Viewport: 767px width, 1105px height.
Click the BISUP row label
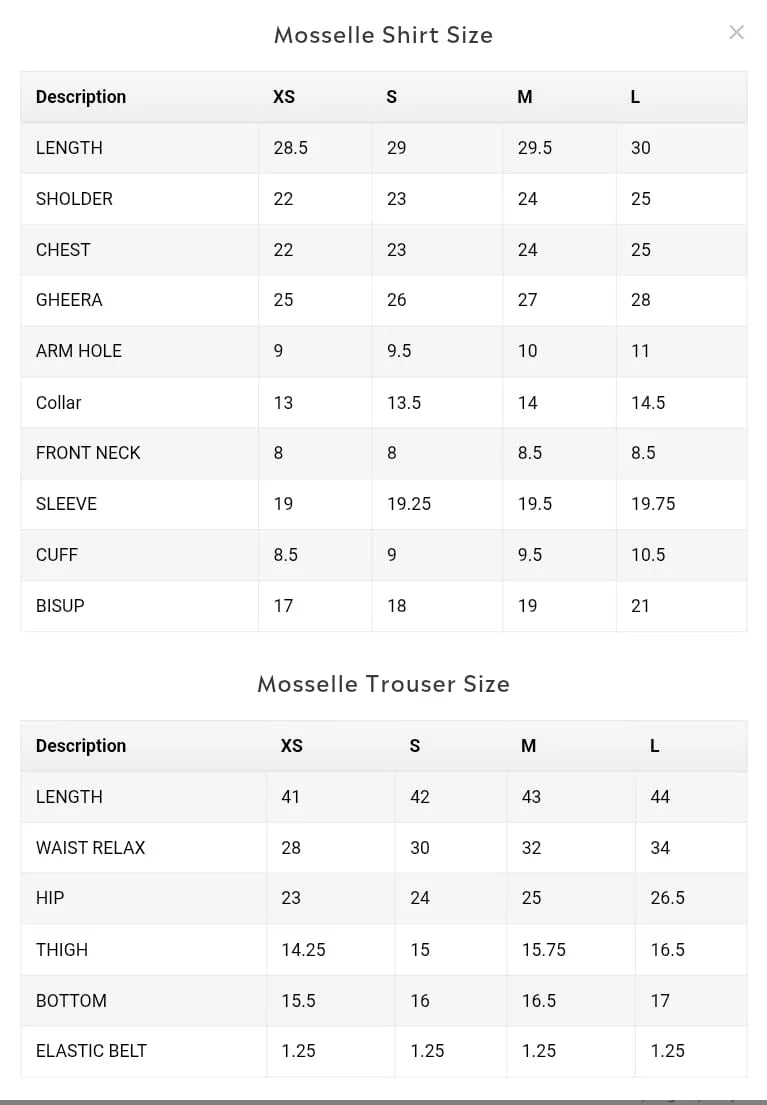[x=60, y=605]
